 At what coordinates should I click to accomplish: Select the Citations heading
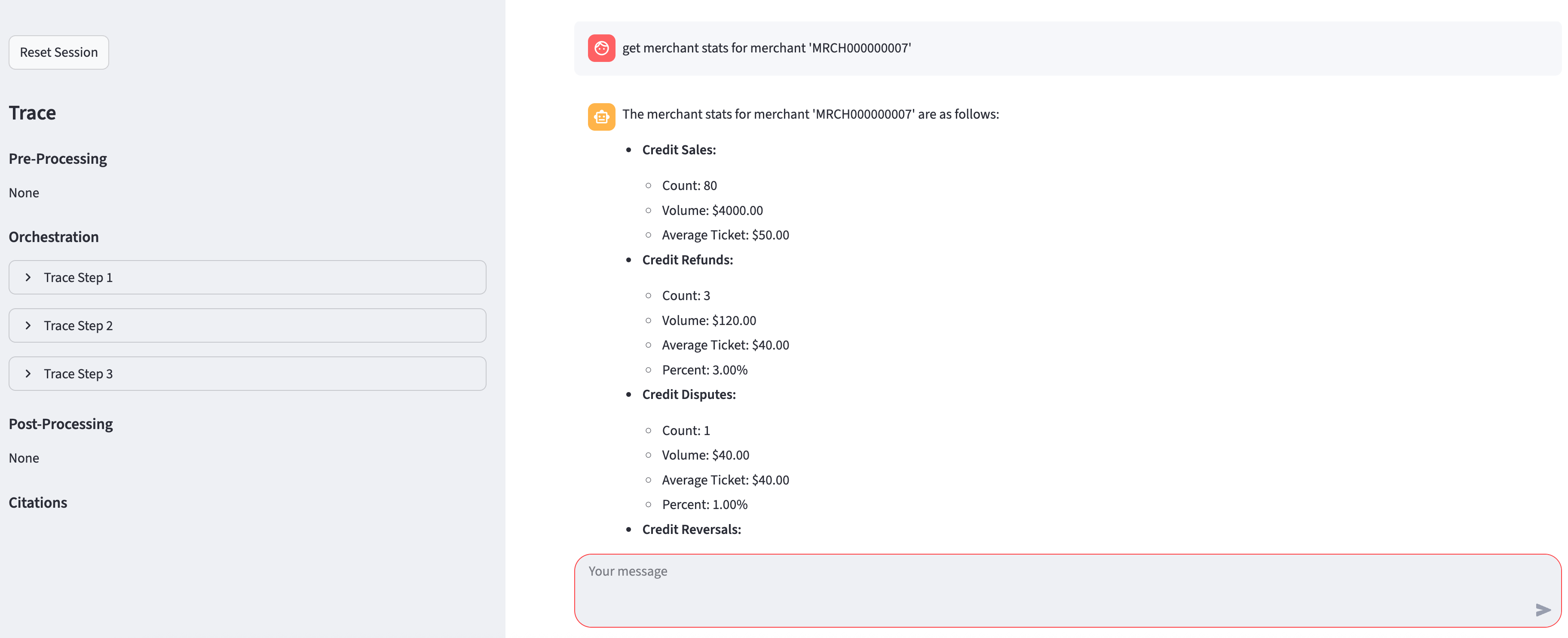click(x=38, y=502)
